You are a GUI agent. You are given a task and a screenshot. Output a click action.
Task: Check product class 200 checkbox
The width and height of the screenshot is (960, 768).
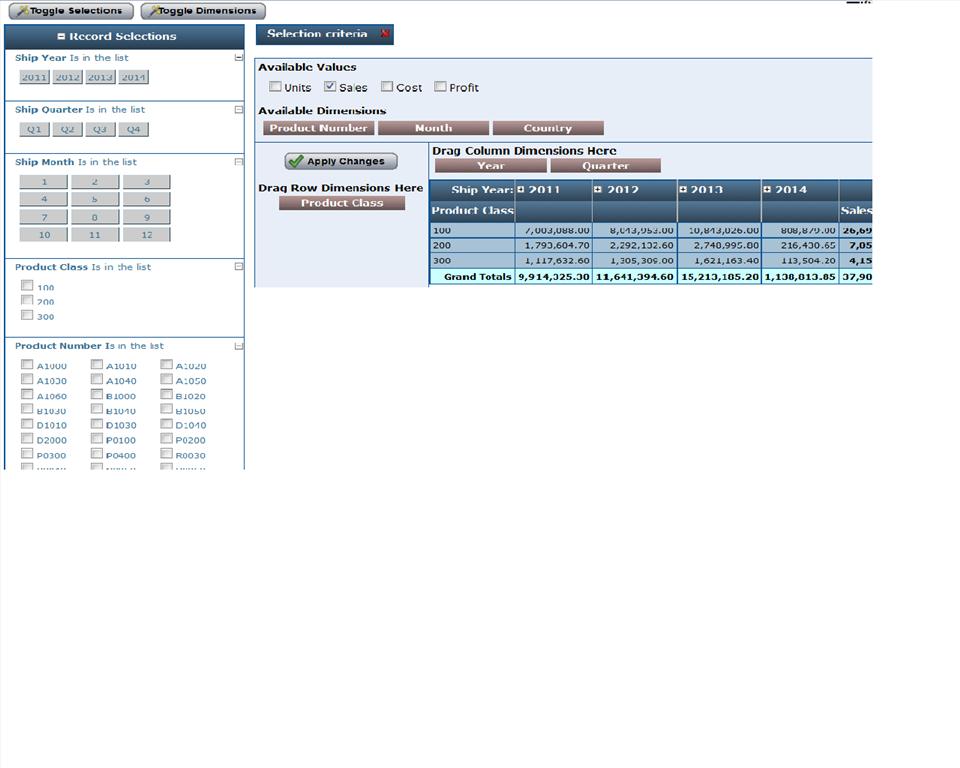(27, 300)
